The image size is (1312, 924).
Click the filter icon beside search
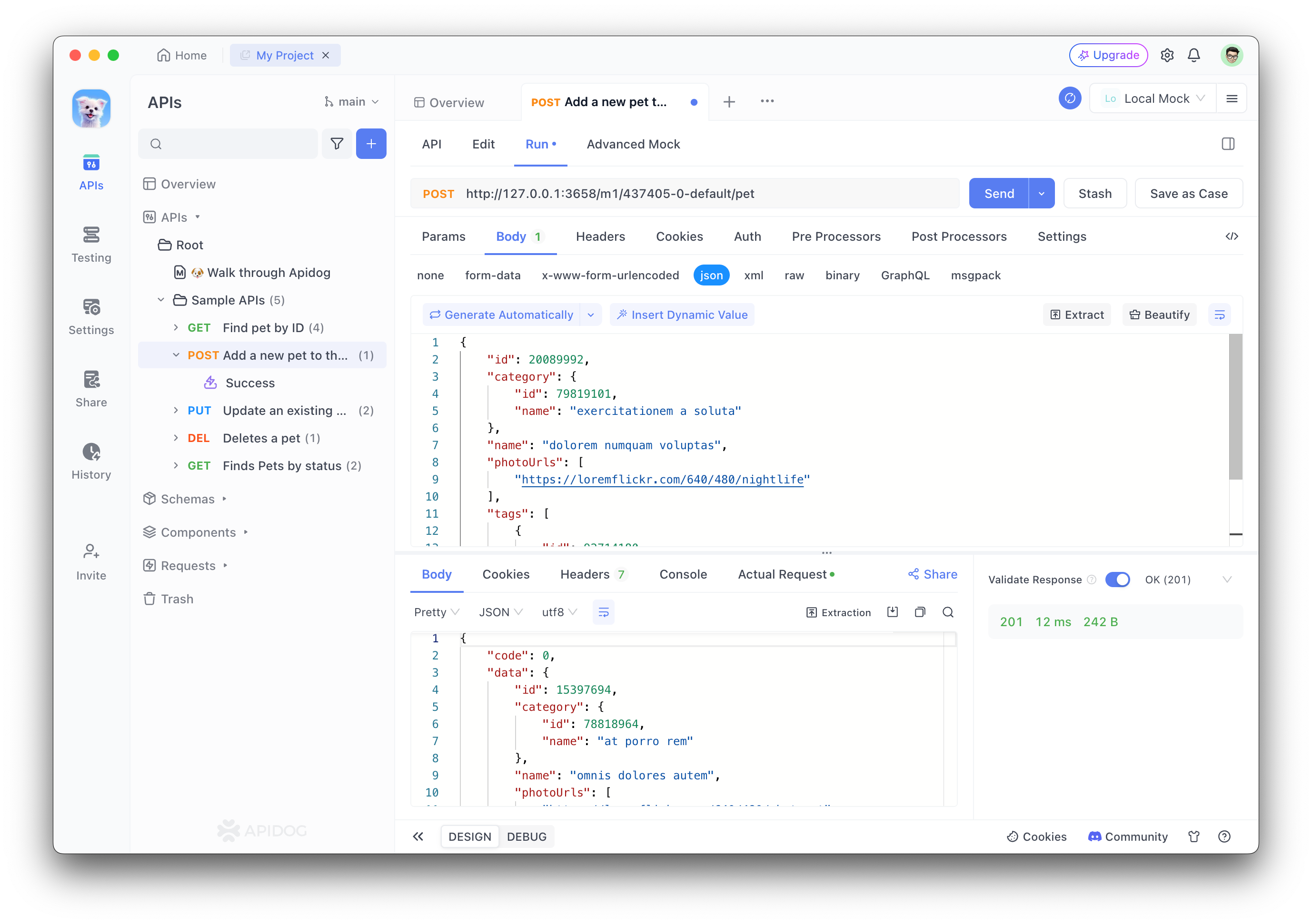click(x=337, y=144)
